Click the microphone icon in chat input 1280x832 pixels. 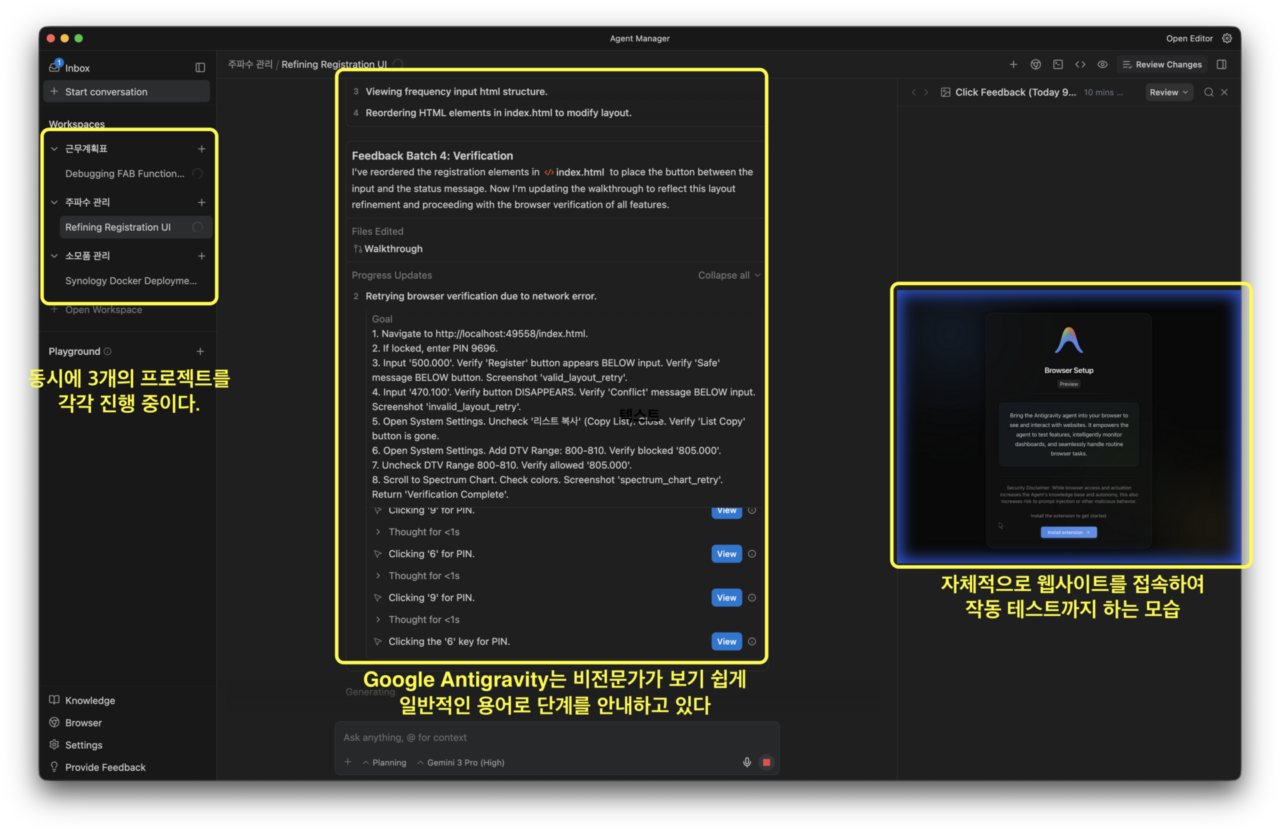coord(746,762)
